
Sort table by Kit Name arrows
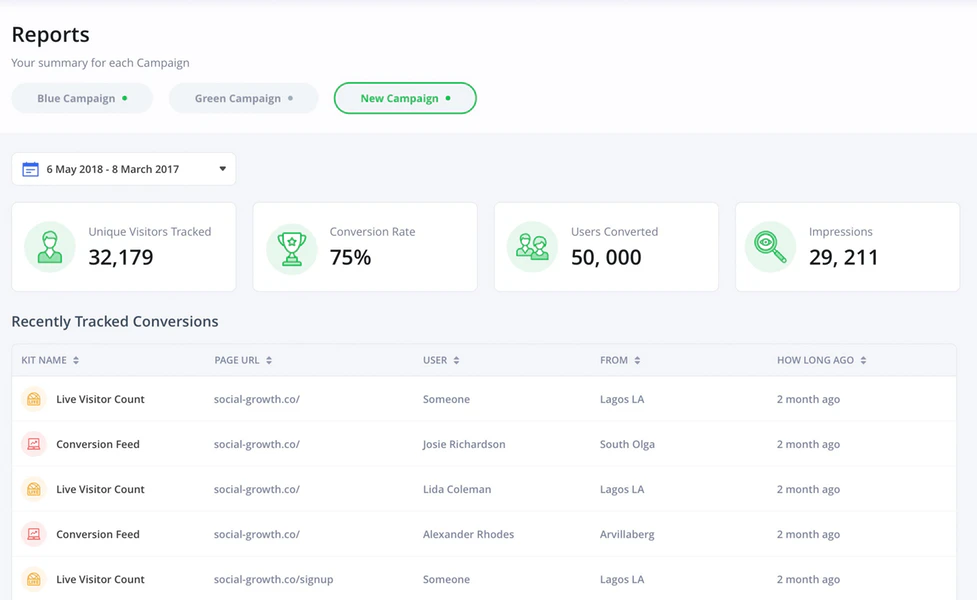pyautogui.click(x=76, y=360)
